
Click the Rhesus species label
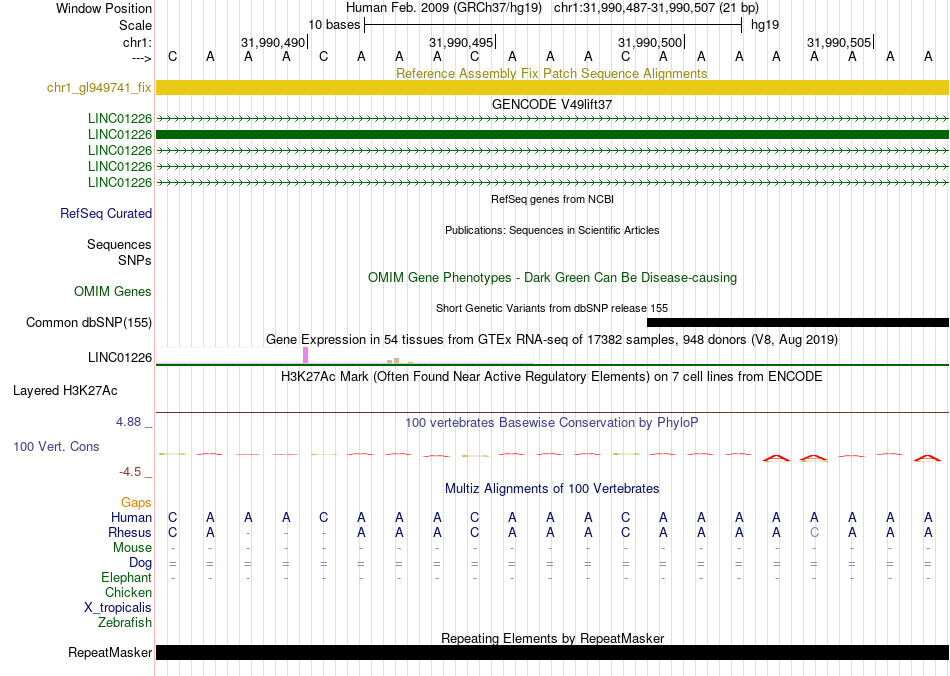[130, 532]
